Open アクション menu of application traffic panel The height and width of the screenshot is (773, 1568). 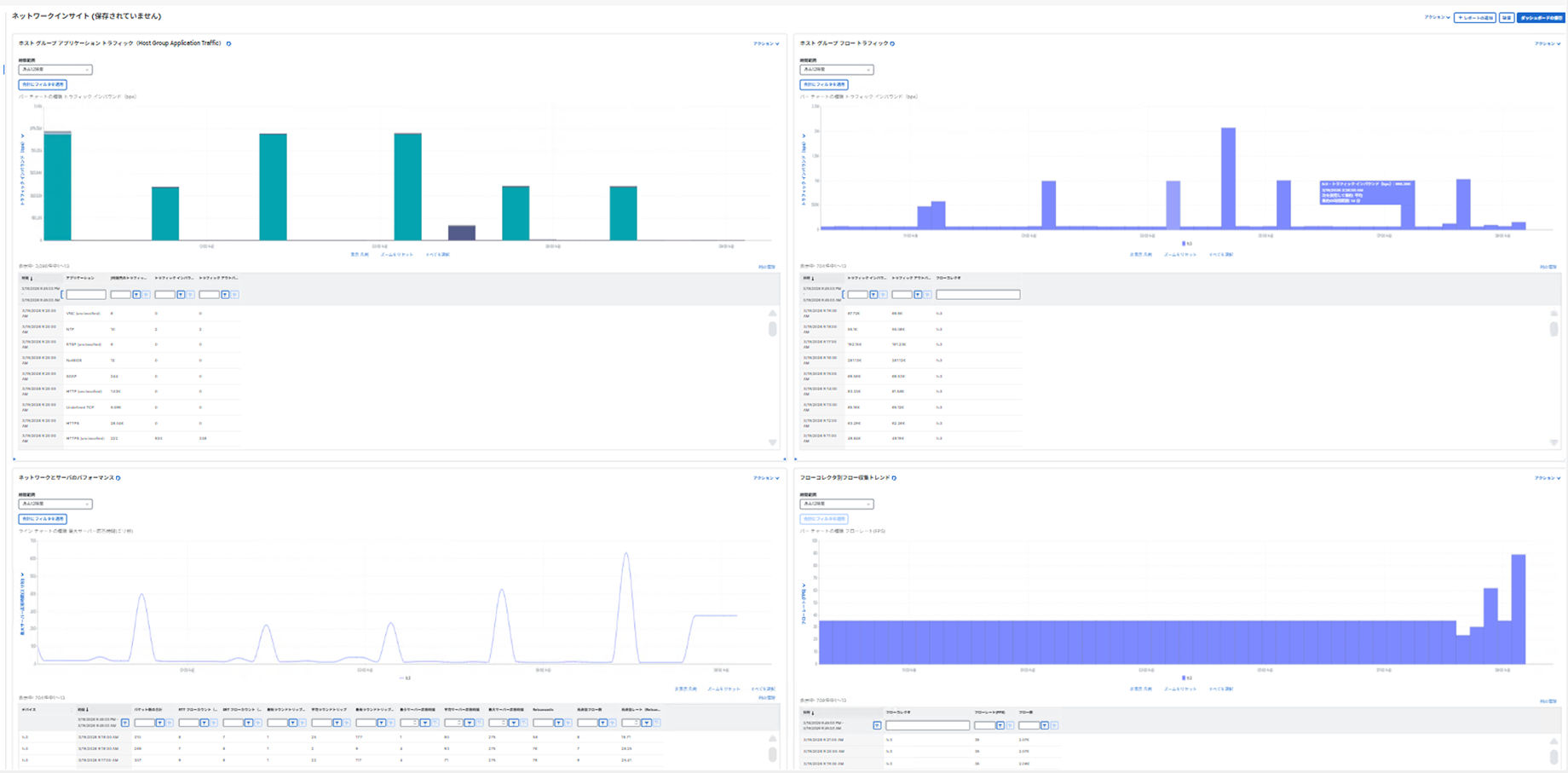point(766,43)
